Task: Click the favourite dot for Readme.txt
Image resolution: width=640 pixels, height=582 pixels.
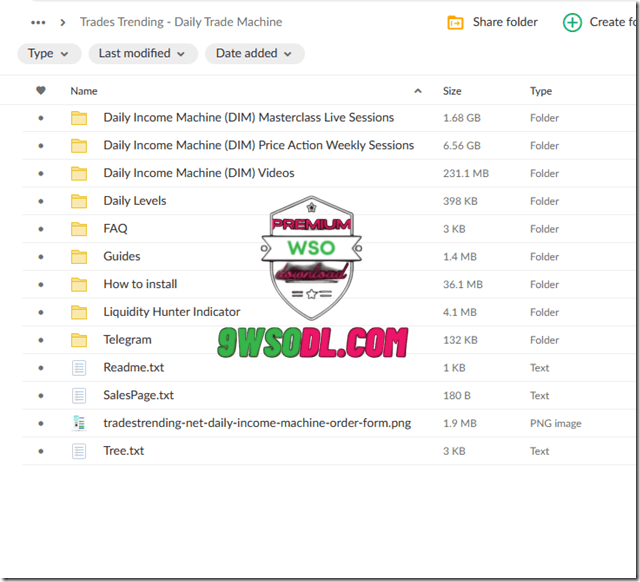Action: point(41,368)
